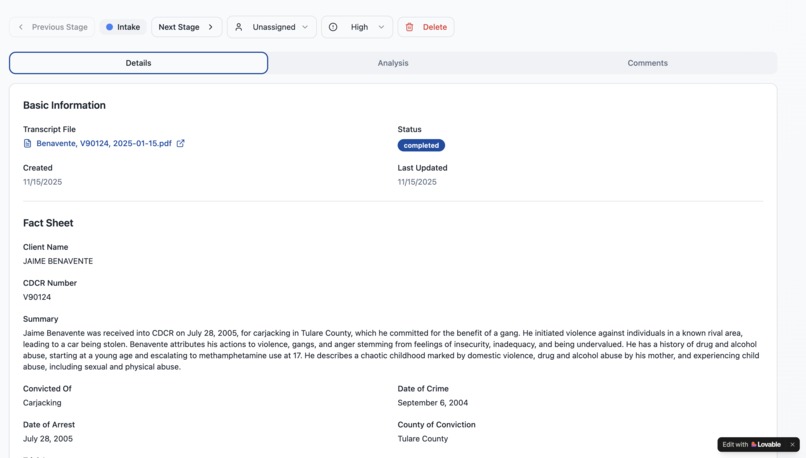Click the Basic Information heading
This screenshot has height=458, width=806.
point(64,105)
